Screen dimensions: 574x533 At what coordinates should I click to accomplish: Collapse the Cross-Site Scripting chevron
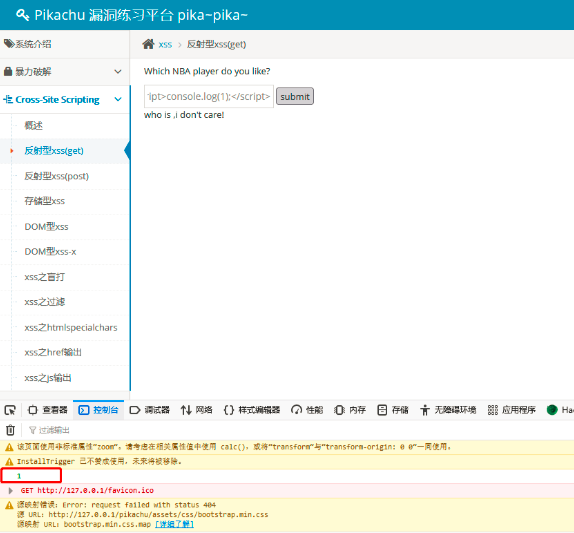coord(118,99)
